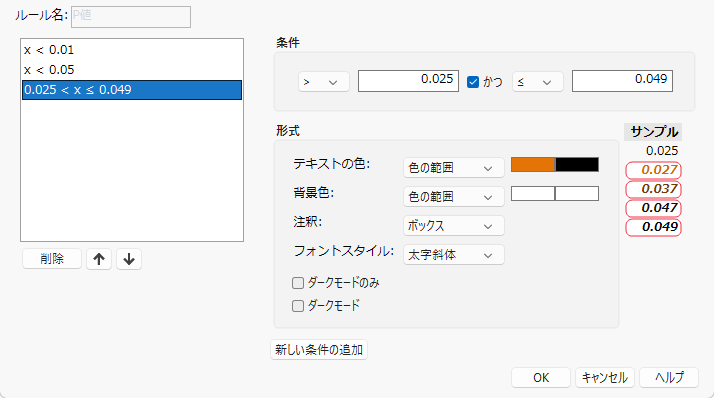Enable the ダークモード checkbox
The image size is (714, 398).
(x=298, y=306)
